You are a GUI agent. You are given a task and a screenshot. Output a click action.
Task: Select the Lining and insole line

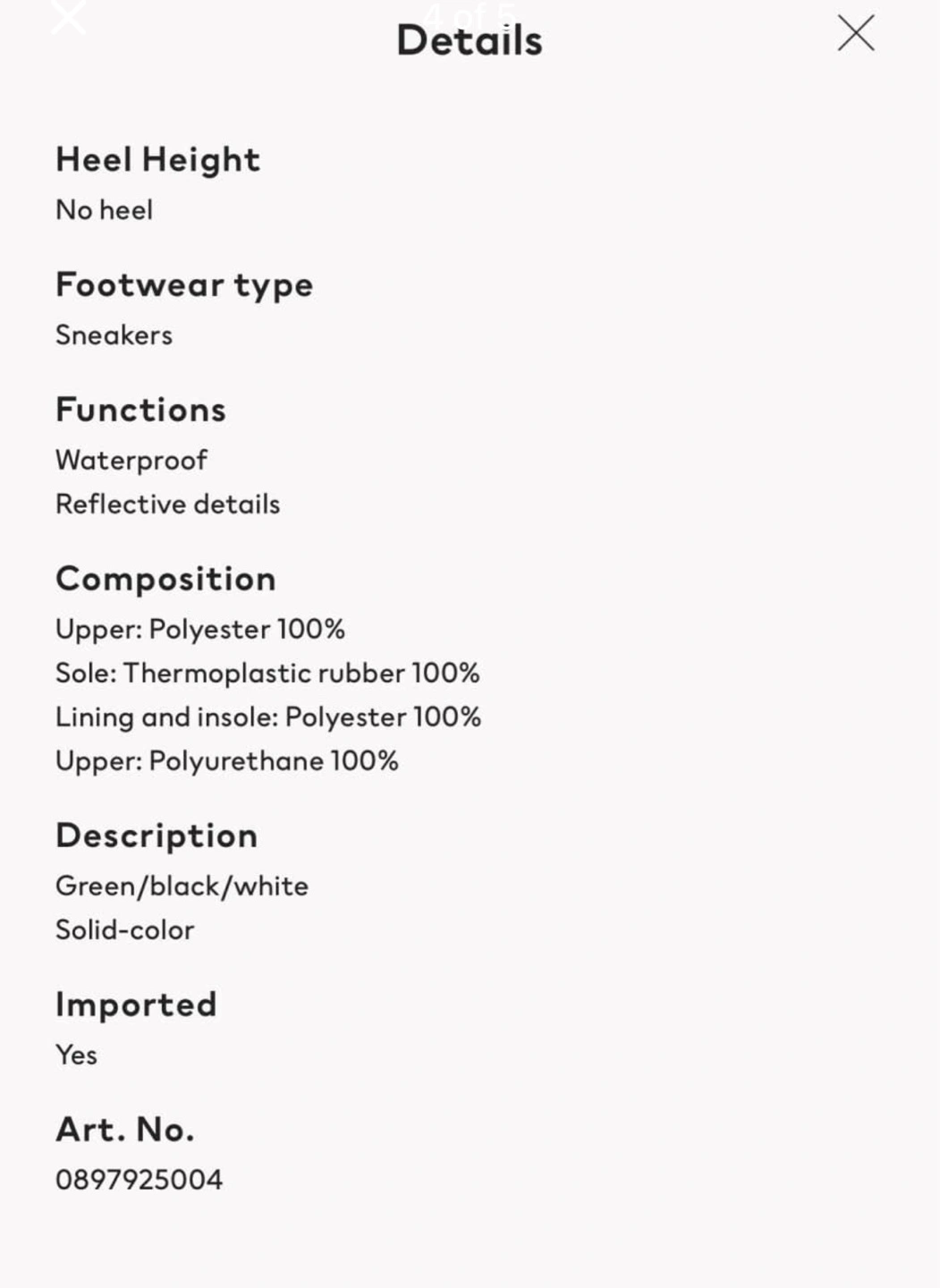[267, 717]
